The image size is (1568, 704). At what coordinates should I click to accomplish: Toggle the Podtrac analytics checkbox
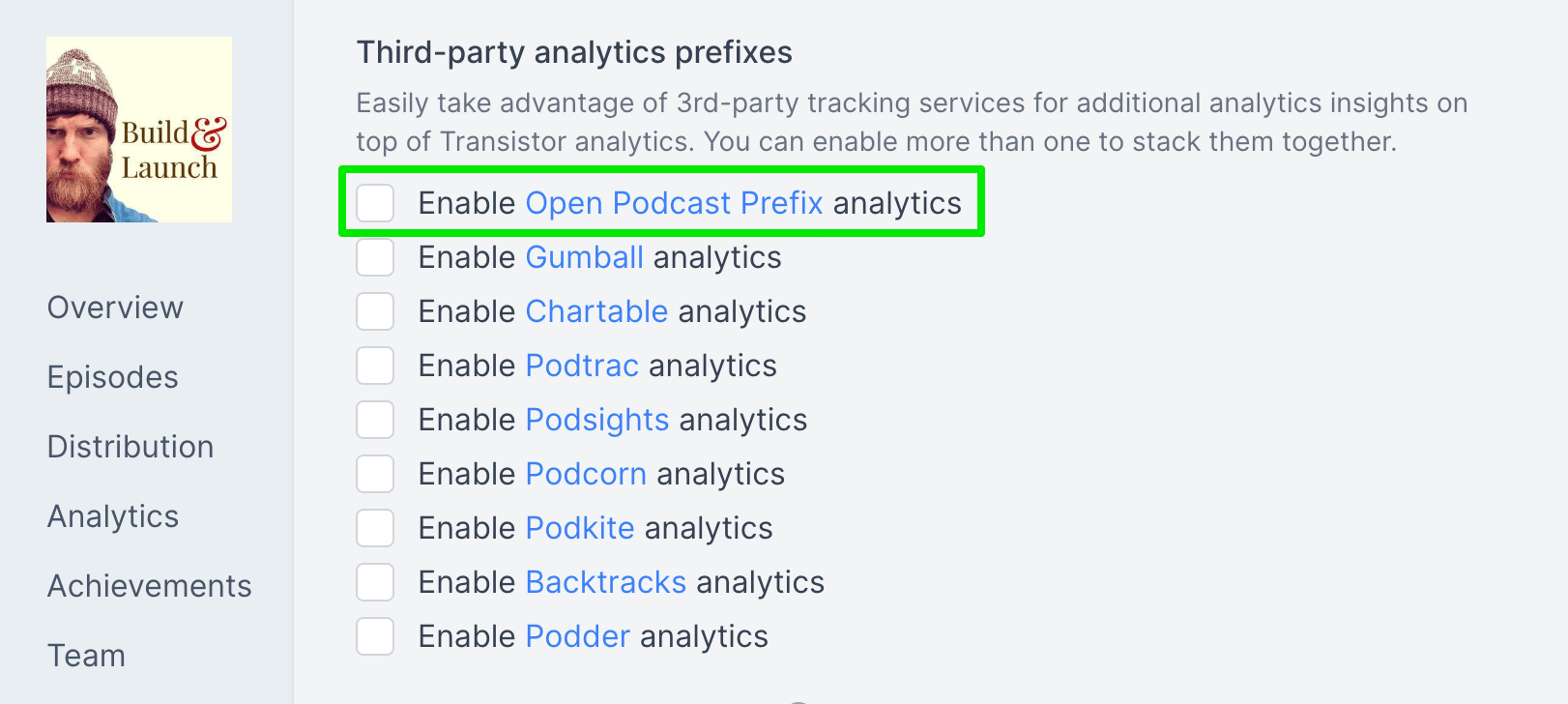(375, 366)
